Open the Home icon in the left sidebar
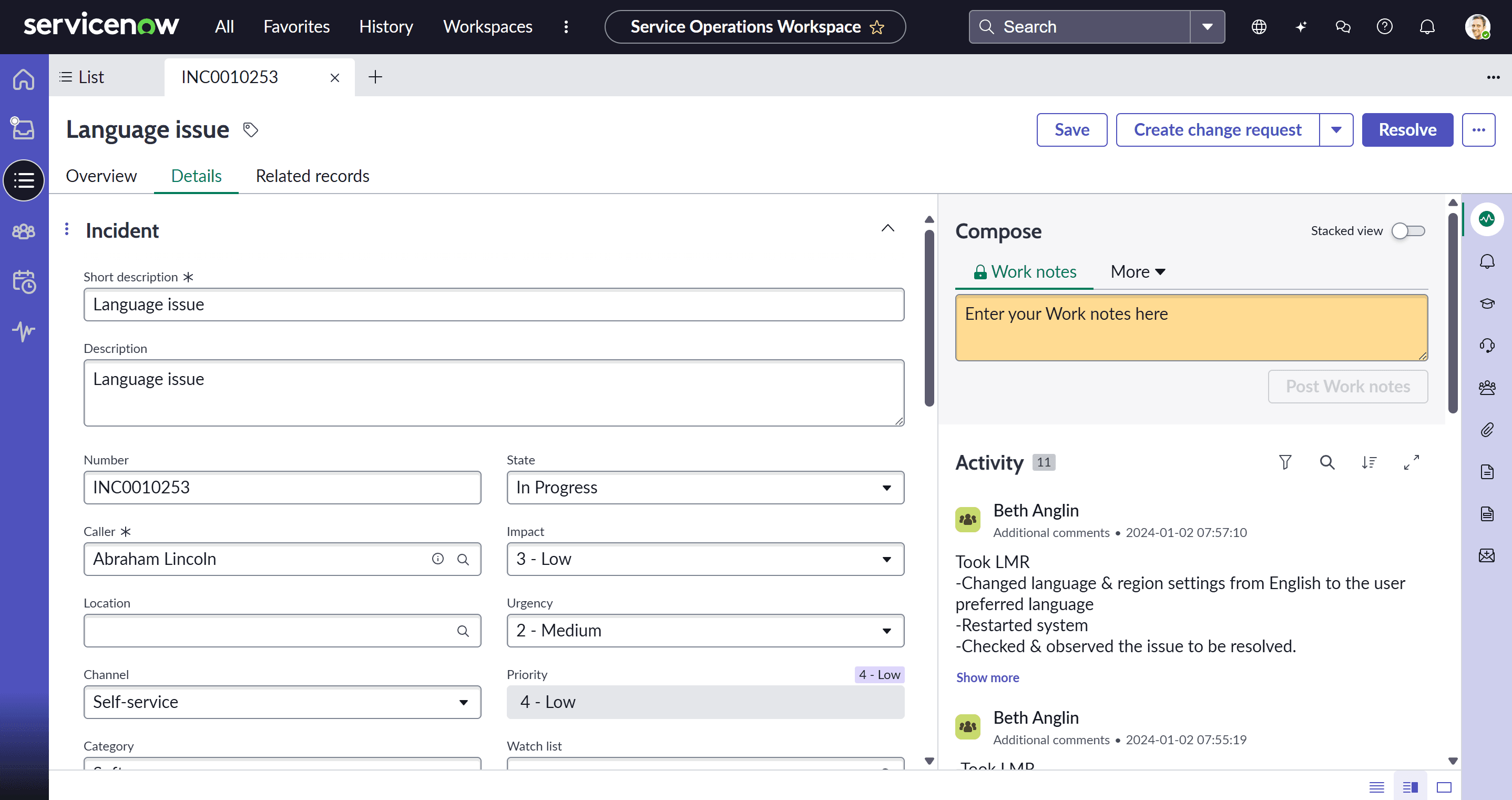 click(24, 79)
